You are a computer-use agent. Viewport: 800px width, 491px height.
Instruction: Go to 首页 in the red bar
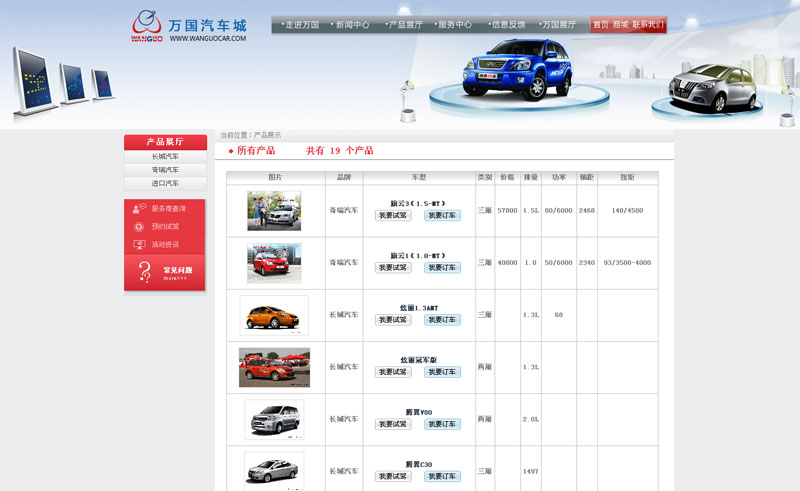(x=601, y=24)
